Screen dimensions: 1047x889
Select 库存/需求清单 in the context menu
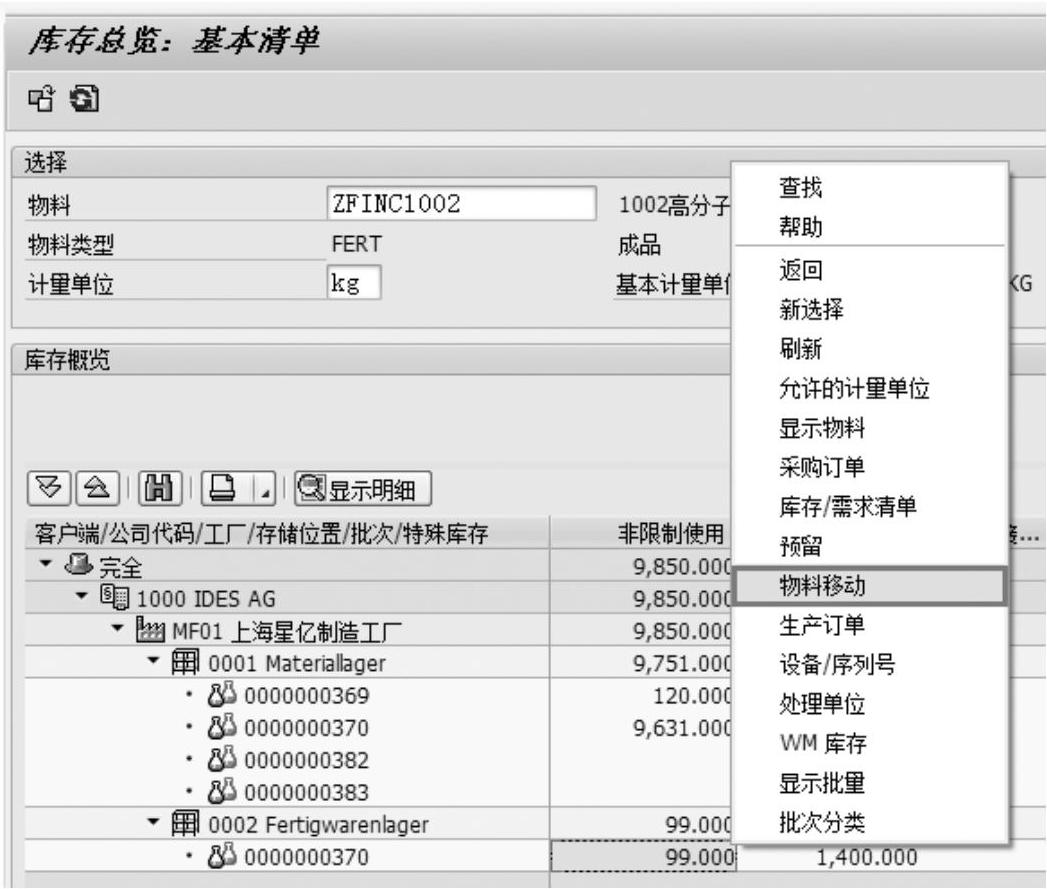[x=848, y=506]
